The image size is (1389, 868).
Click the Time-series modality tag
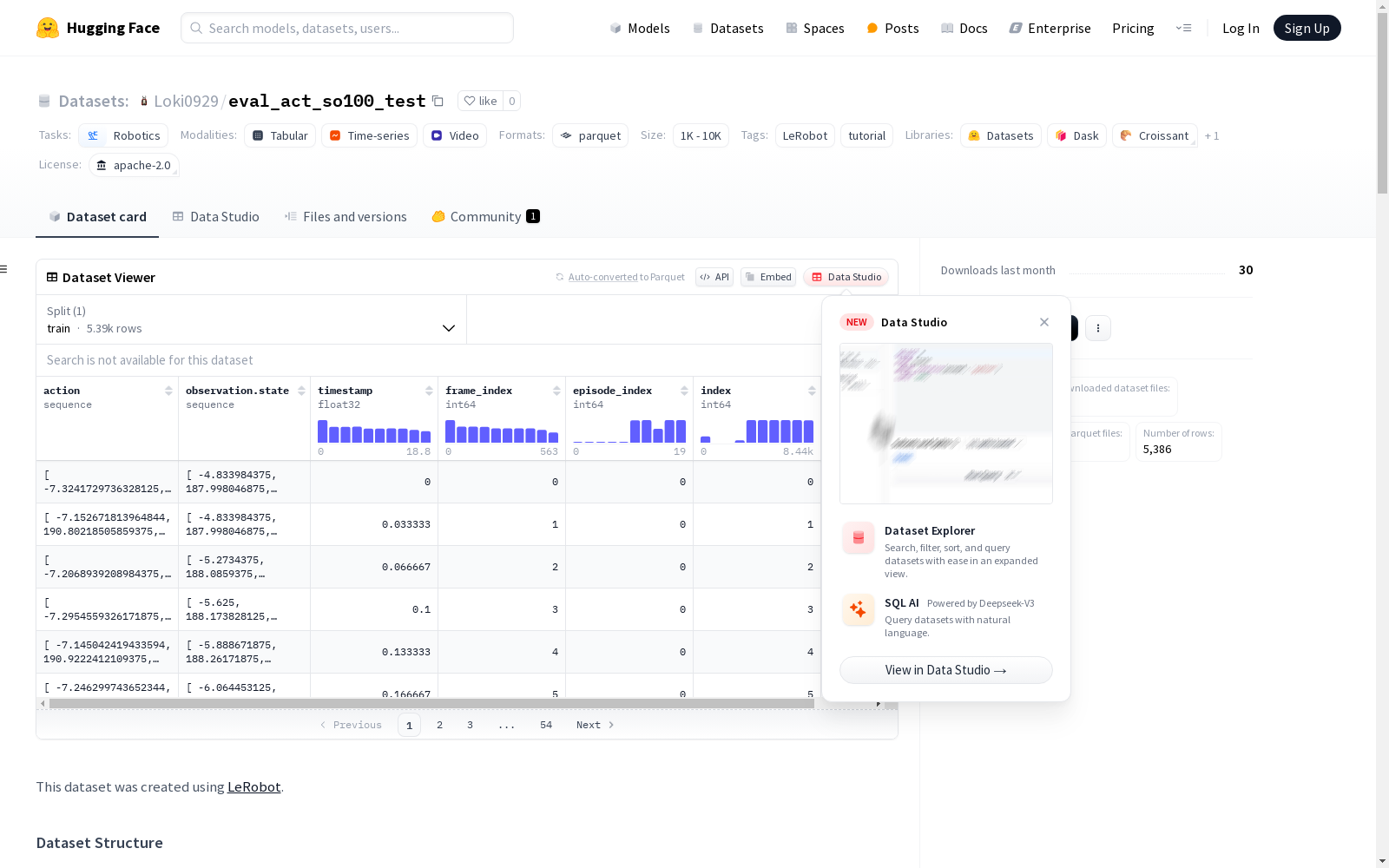click(x=370, y=135)
